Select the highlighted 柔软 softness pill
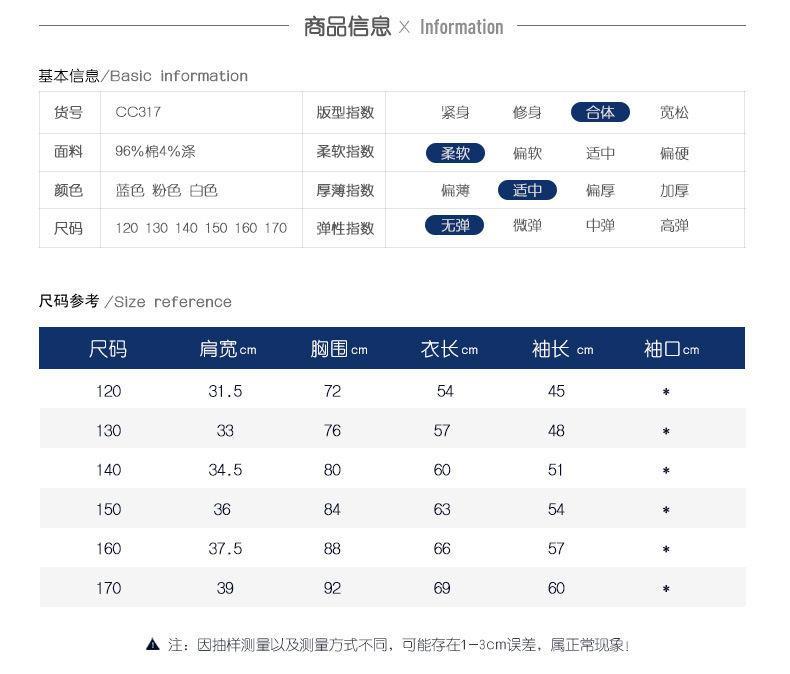The height and width of the screenshot is (674, 790). tap(455, 153)
